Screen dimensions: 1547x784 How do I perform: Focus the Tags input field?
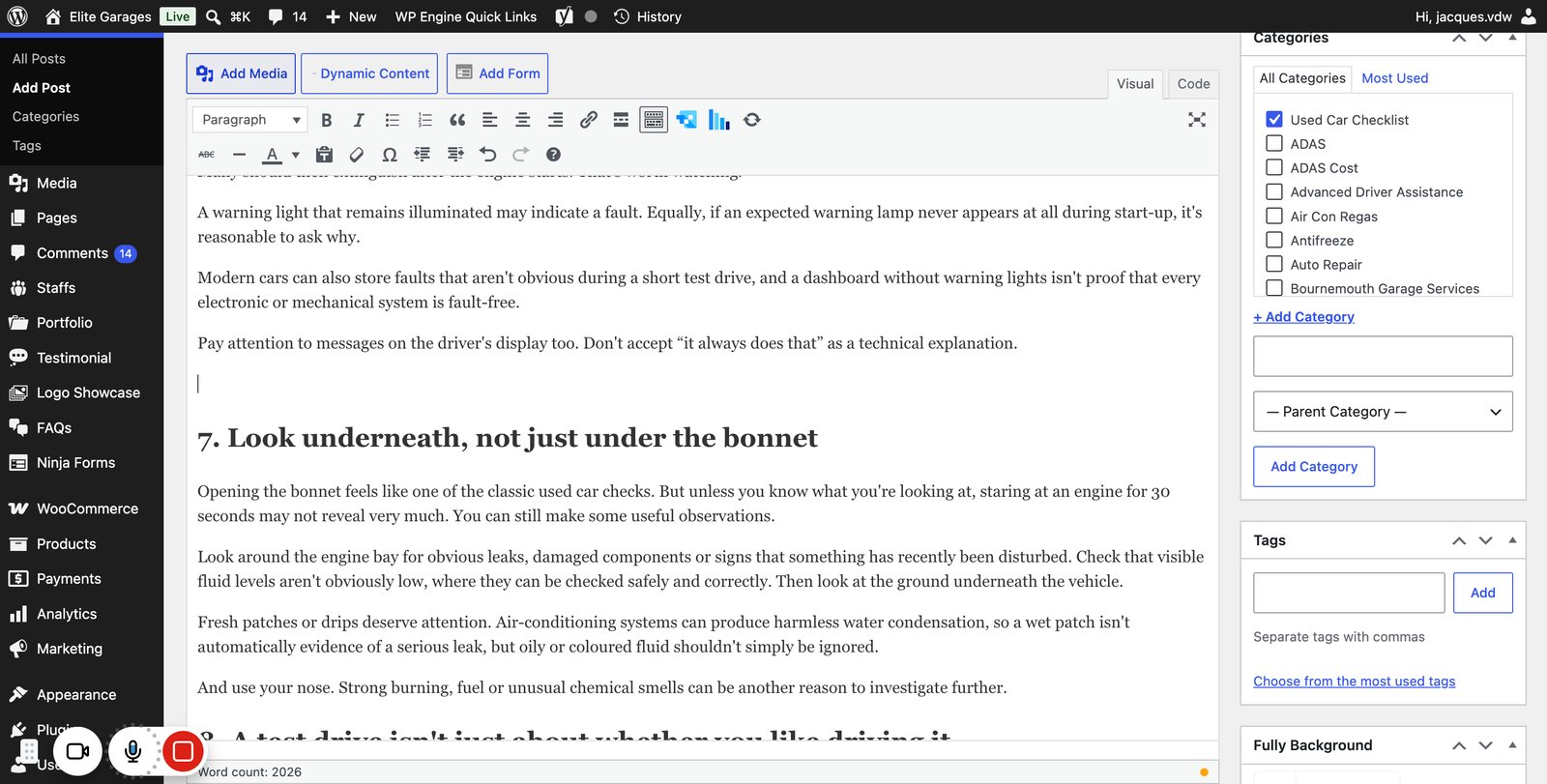[x=1349, y=593]
